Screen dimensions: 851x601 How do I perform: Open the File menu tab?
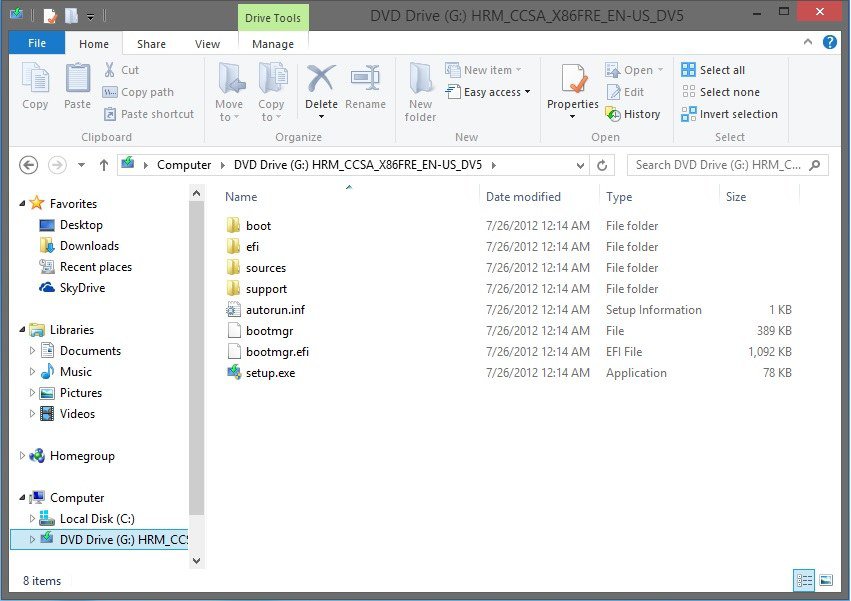(x=37, y=44)
